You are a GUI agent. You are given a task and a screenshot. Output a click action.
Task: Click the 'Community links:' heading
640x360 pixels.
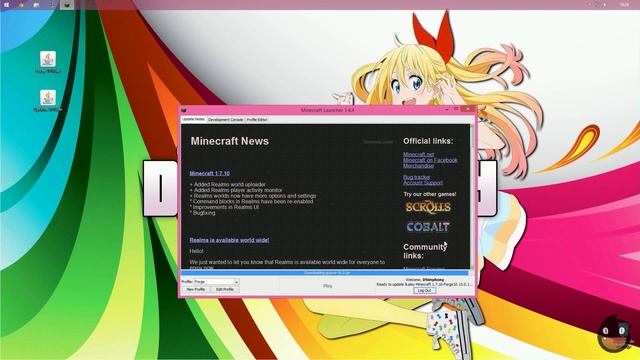[x=424, y=251]
